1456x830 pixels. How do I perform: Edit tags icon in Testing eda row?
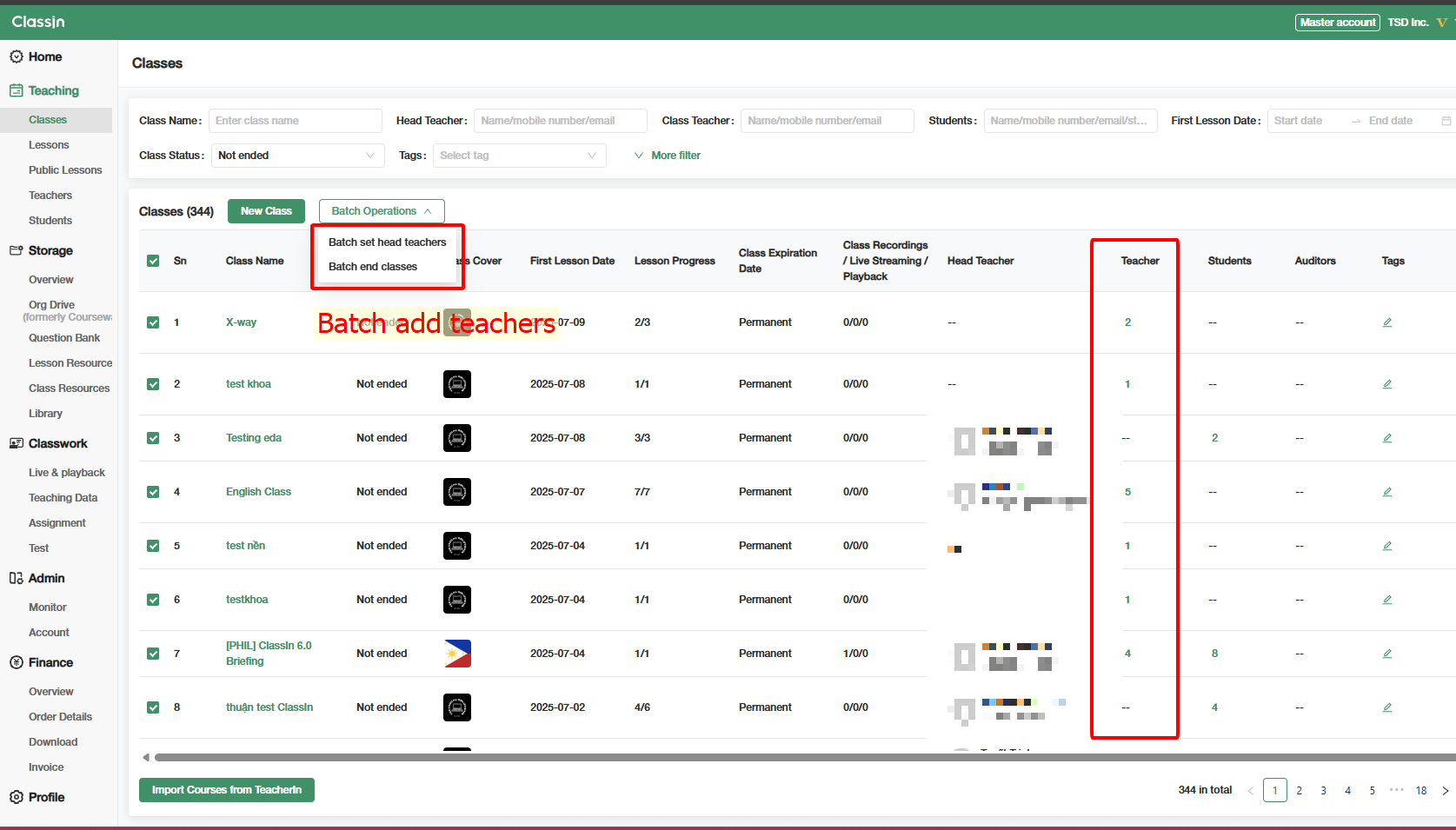1387,438
